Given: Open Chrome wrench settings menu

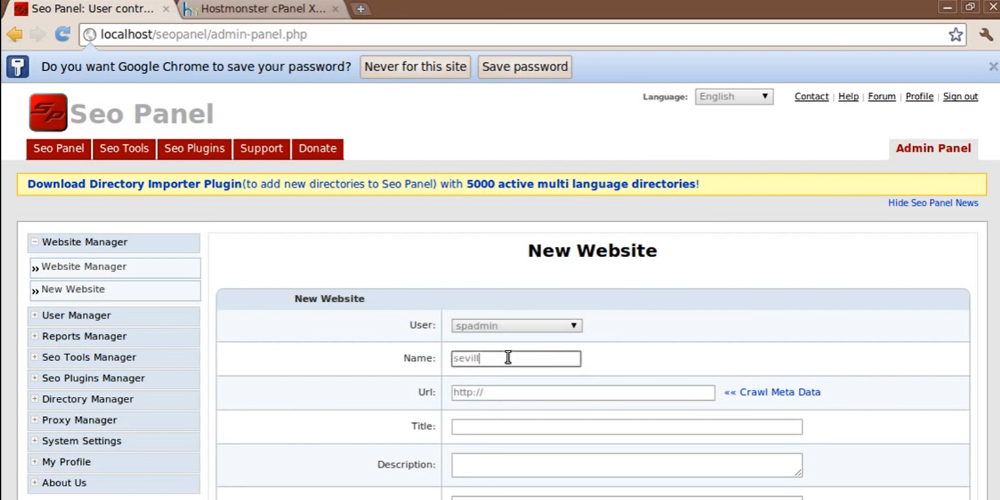Looking at the screenshot, I should pyautogui.click(x=986, y=34).
